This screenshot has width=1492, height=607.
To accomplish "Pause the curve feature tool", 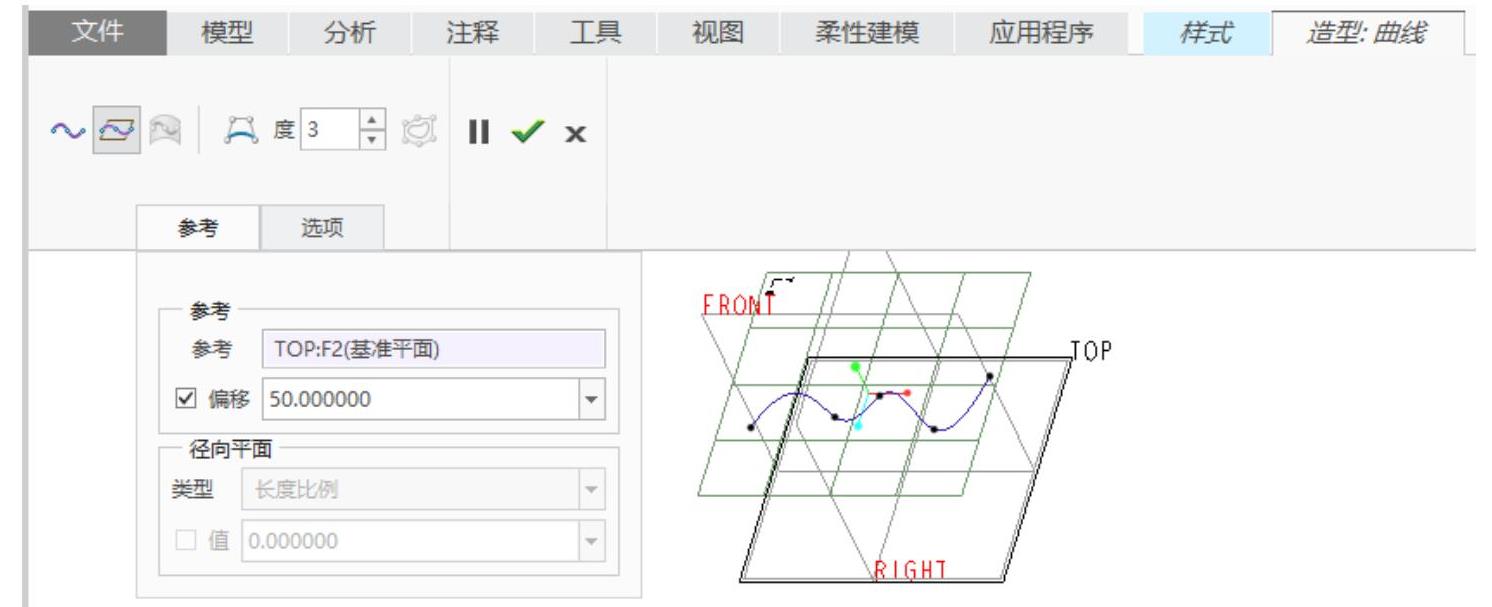I will pos(480,132).
